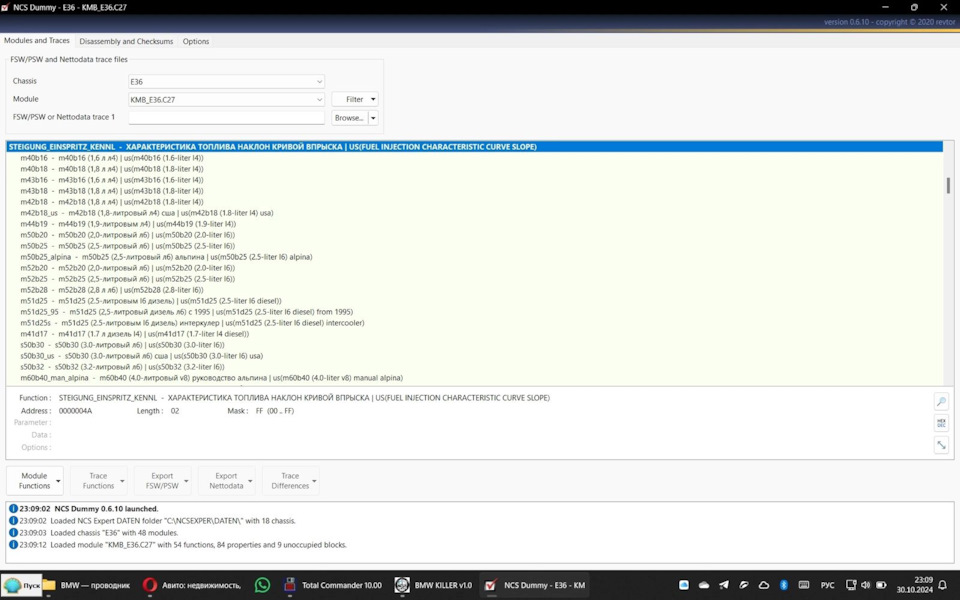Select the m40b18 list row
This screenshot has height=600, width=960.
tap(474, 169)
